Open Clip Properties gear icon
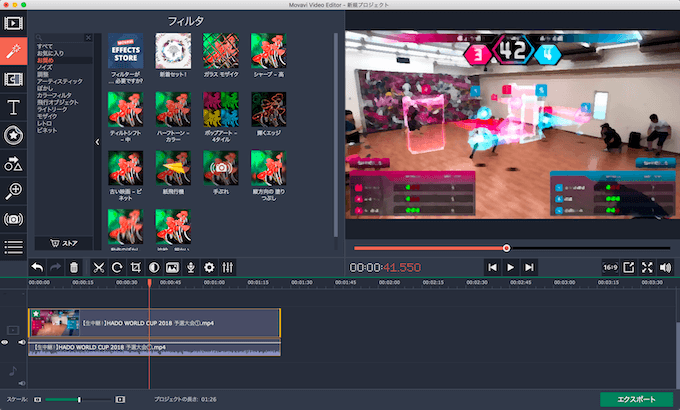Screen dimensions: 680x410 click(x=209, y=268)
